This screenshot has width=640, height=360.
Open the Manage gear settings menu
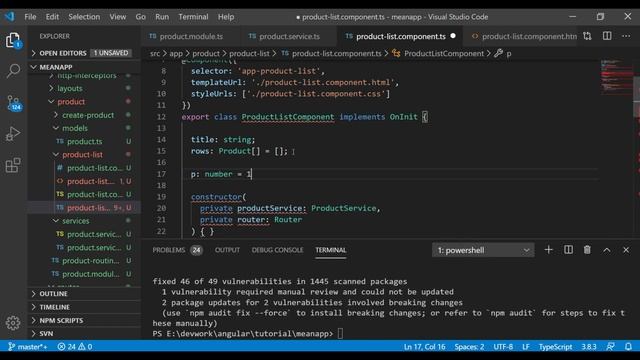[x=13, y=323]
